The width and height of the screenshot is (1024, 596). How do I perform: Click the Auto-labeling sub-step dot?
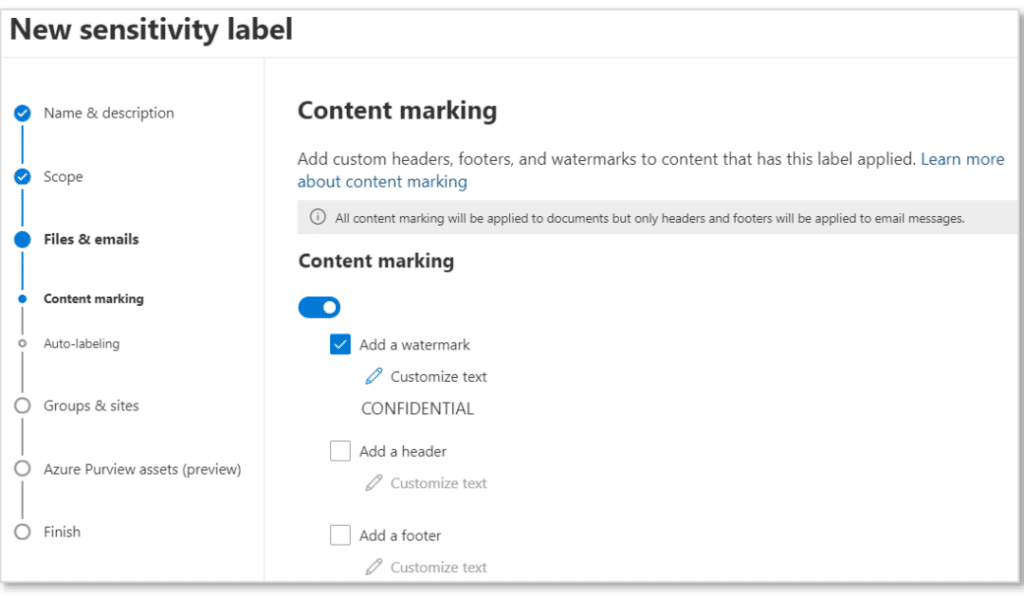pyautogui.click(x=22, y=343)
